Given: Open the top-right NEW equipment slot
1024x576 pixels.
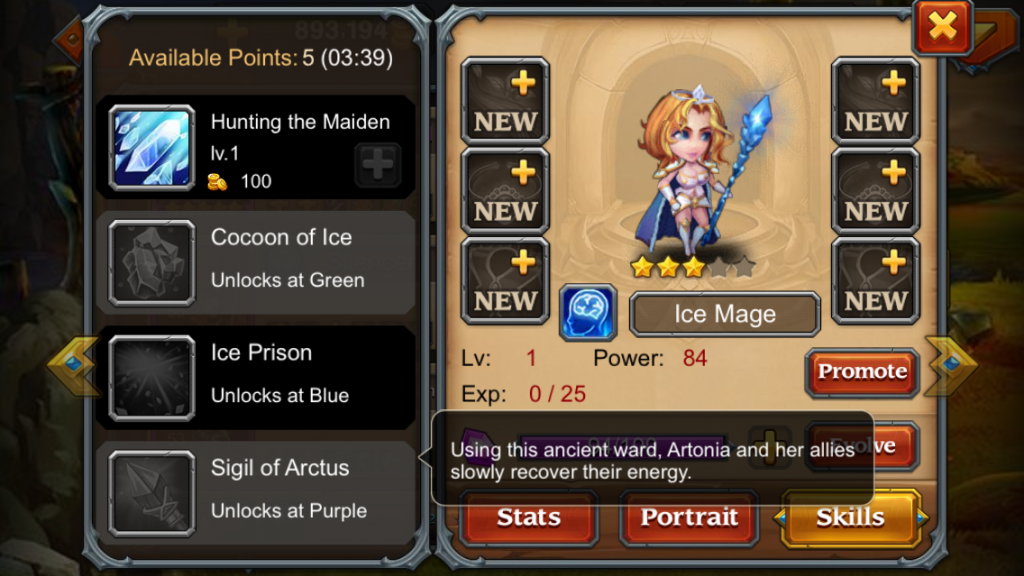Looking at the screenshot, I should pos(875,101).
